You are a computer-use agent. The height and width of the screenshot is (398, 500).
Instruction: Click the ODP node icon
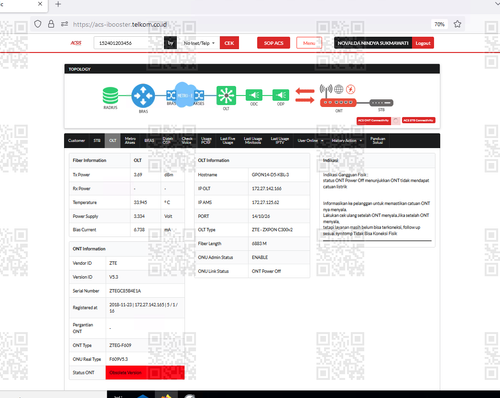coord(281,95)
